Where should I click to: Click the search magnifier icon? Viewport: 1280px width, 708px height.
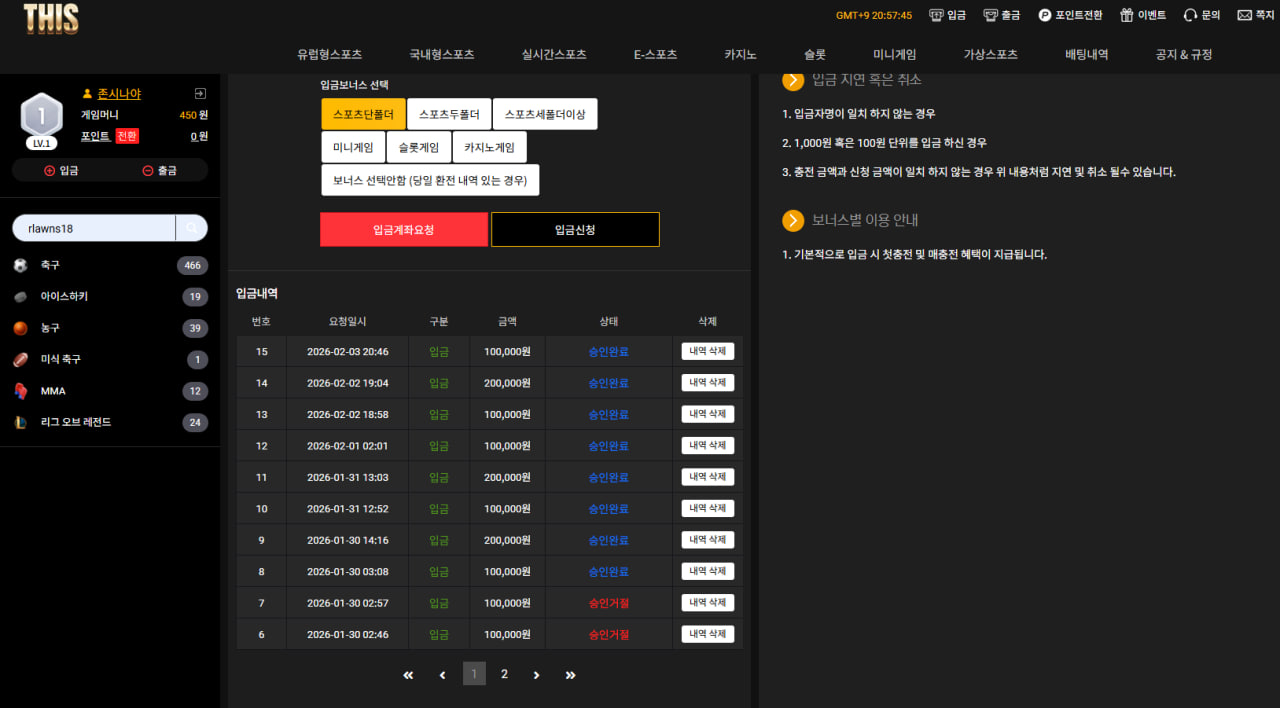pos(191,228)
